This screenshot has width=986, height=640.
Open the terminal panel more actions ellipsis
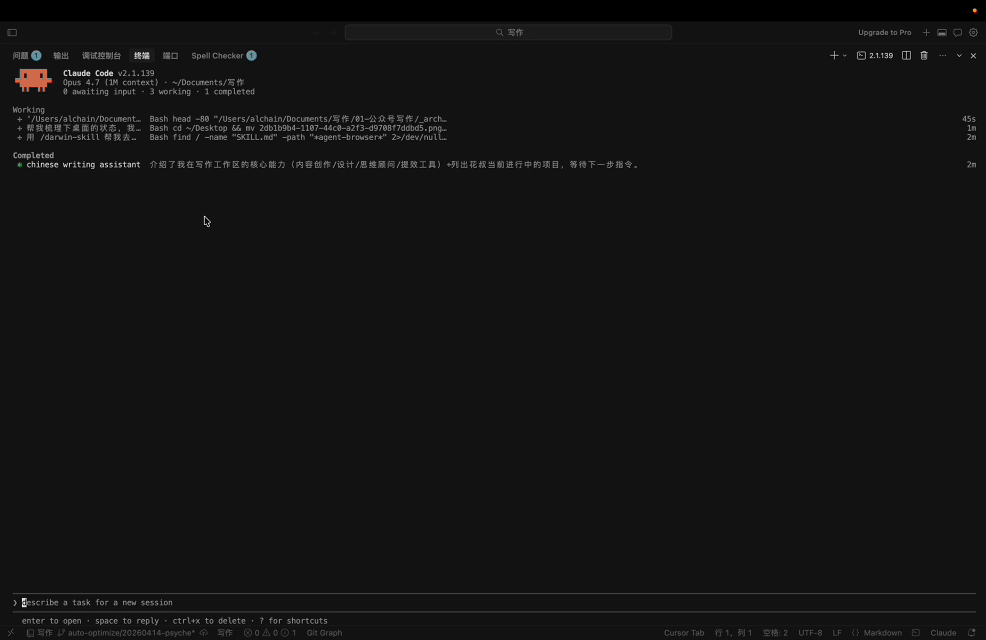[x=943, y=56]
